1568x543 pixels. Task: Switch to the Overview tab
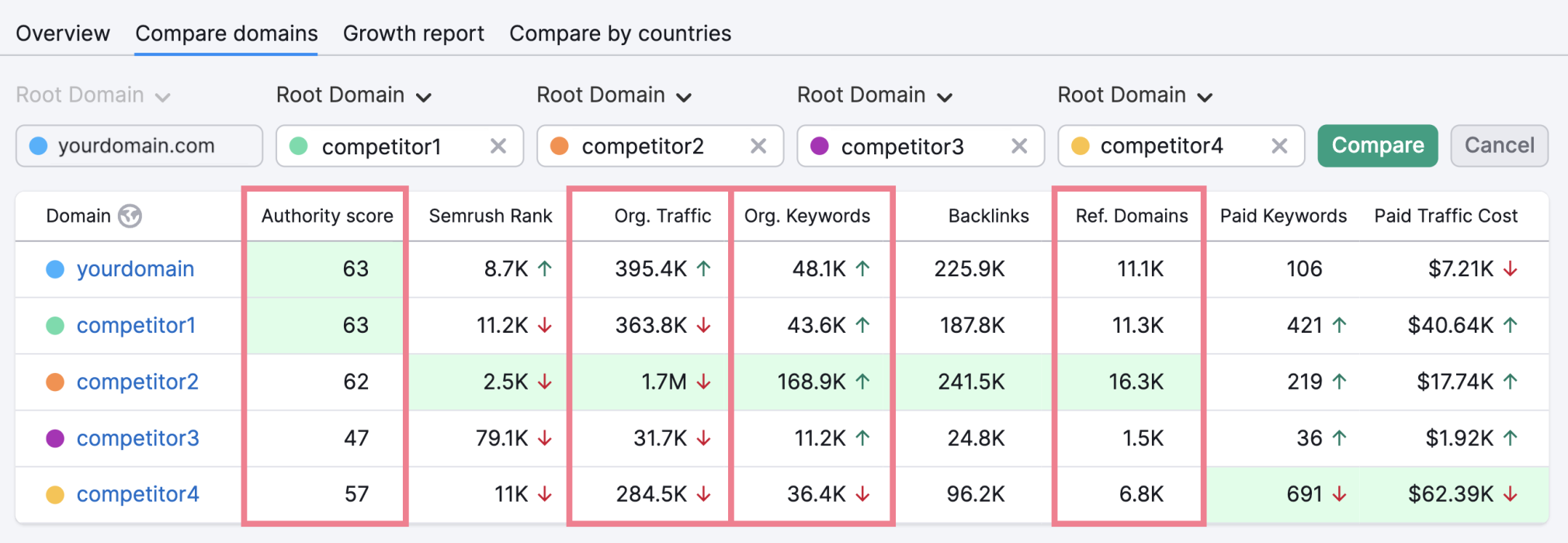coord(63,33)
